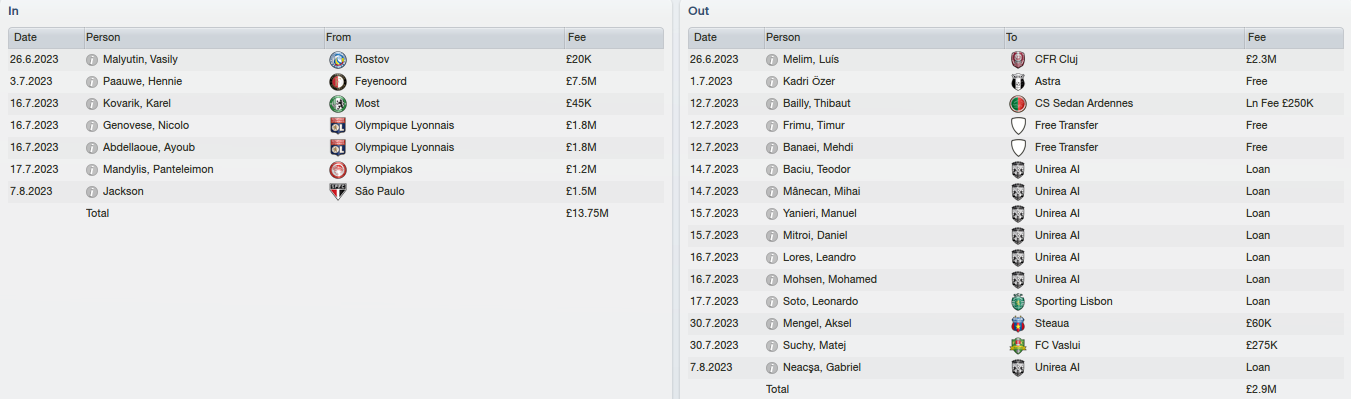This screenshot has height=399, width=1351.
Task: Click the Feyenoord club badge icon
Action: (x=337, y=81)
